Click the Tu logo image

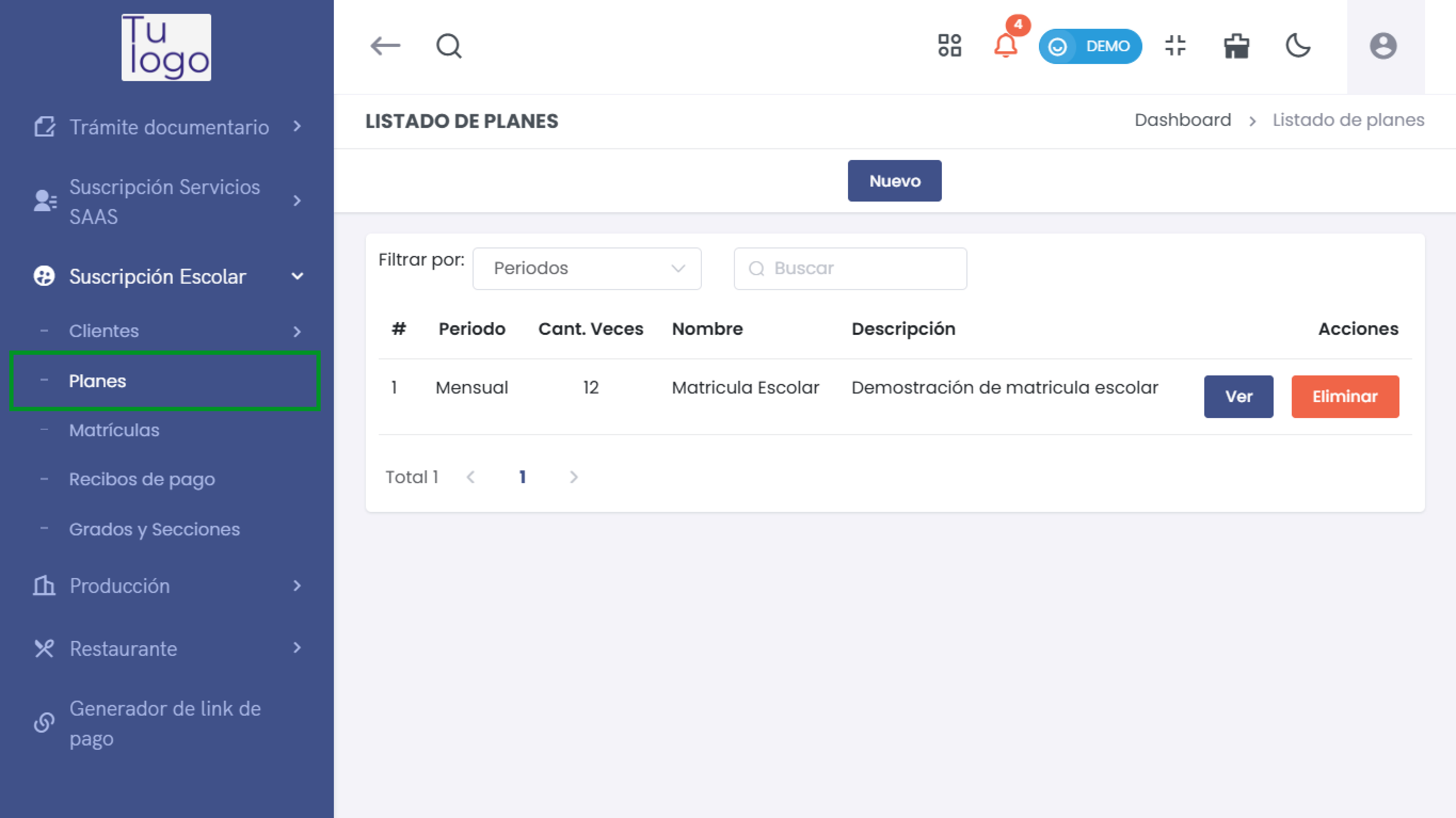[166, 48]
